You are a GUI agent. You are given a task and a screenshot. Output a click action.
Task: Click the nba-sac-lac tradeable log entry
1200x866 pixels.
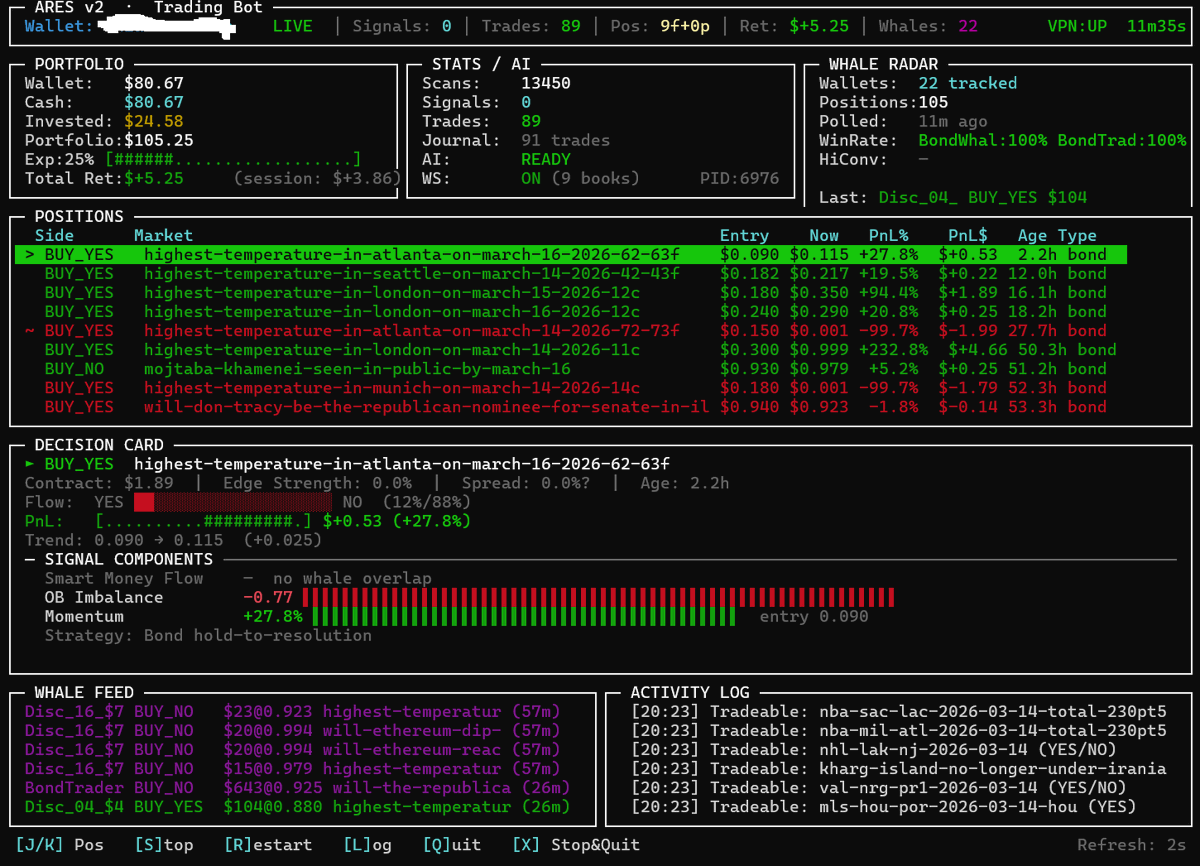(898, 712)
